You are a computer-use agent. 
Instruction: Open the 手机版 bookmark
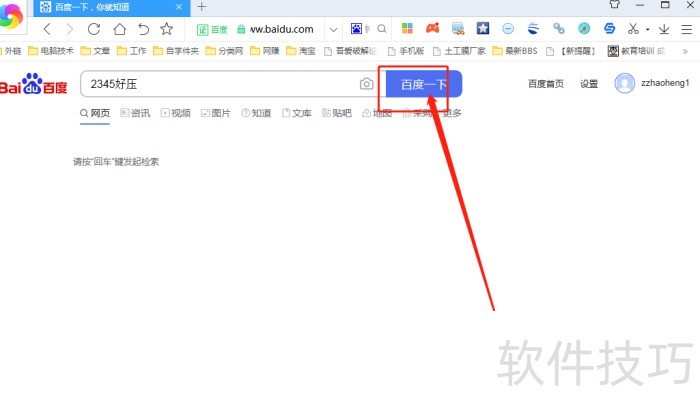tap(406, 51)
